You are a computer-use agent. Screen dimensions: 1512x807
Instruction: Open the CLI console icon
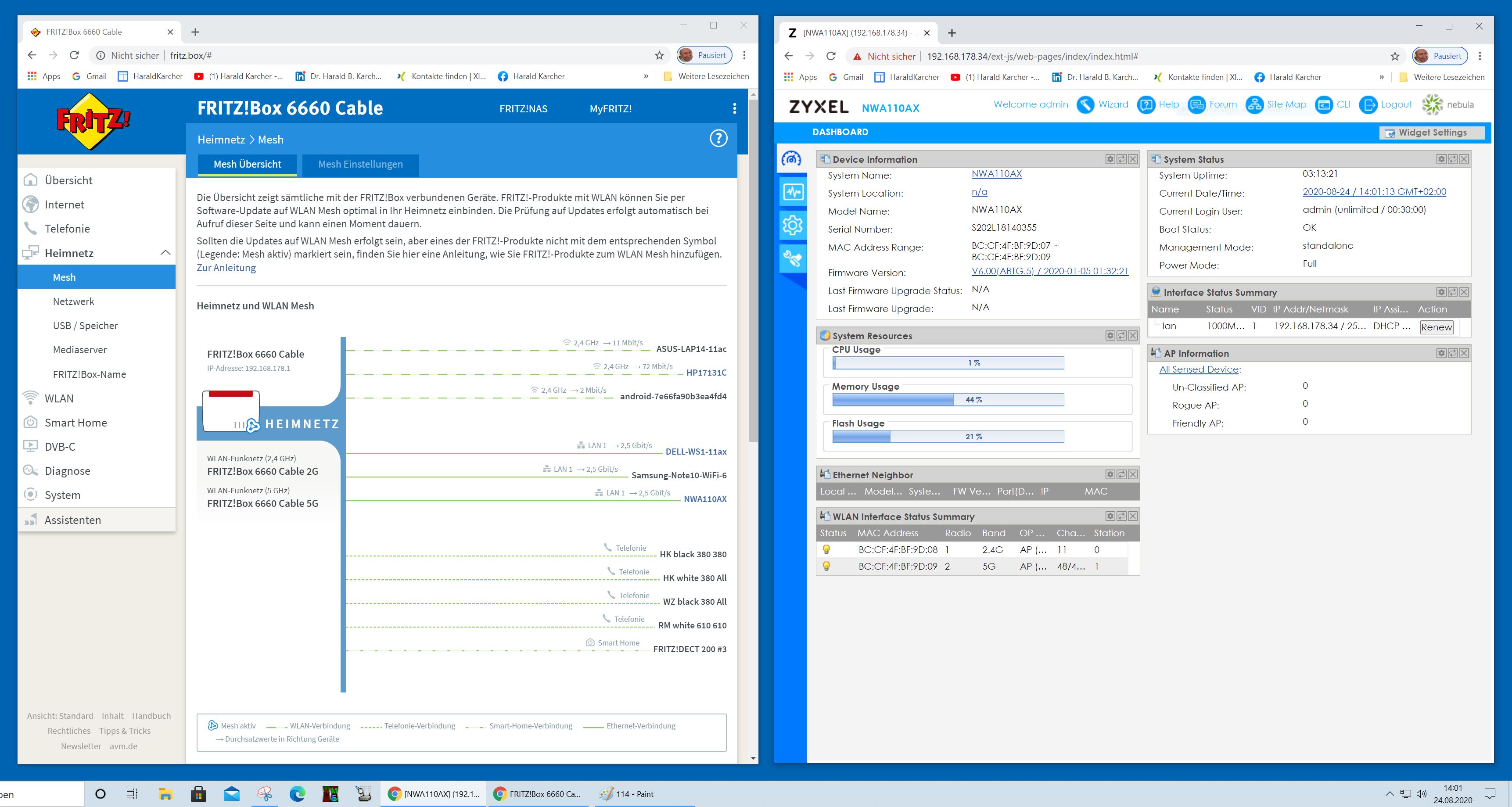(1324, 105)
